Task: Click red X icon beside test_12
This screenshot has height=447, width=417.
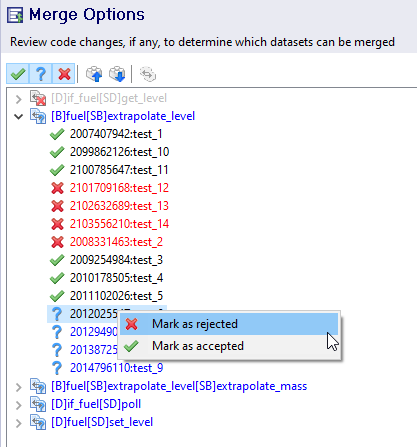Action: (x=57, y=188)
